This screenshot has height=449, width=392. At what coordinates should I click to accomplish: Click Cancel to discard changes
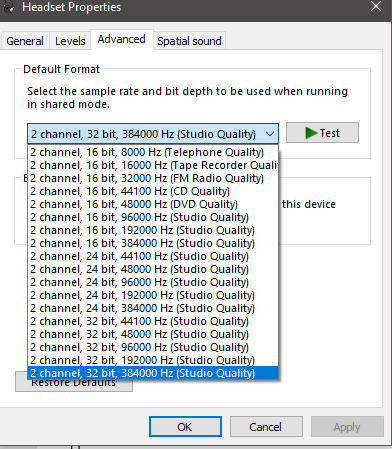click(x=266, y=426)
